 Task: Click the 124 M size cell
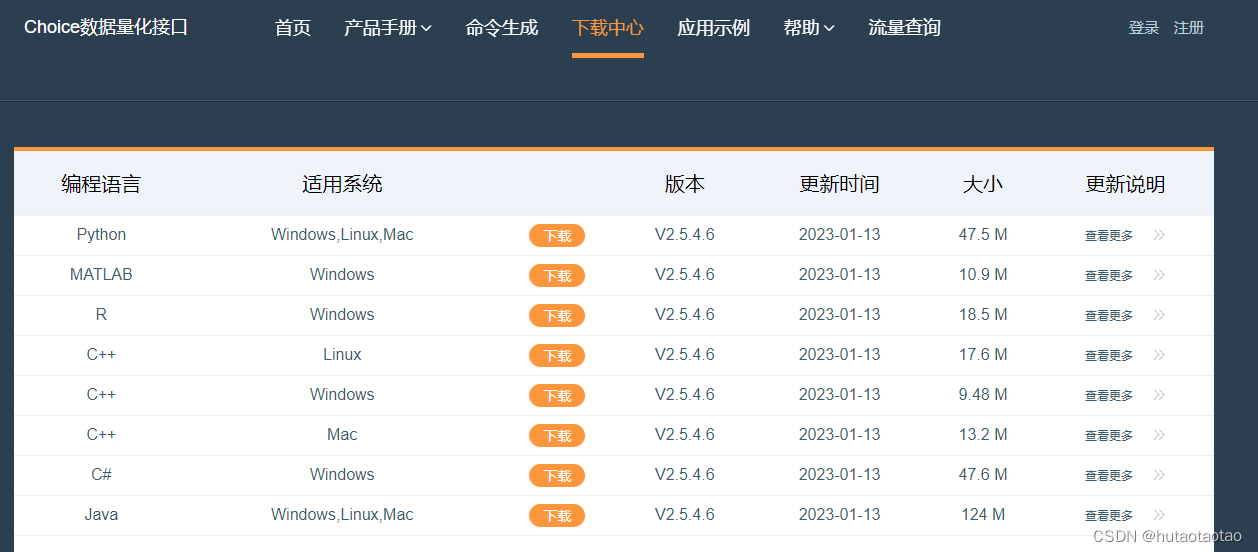point(983,515)
